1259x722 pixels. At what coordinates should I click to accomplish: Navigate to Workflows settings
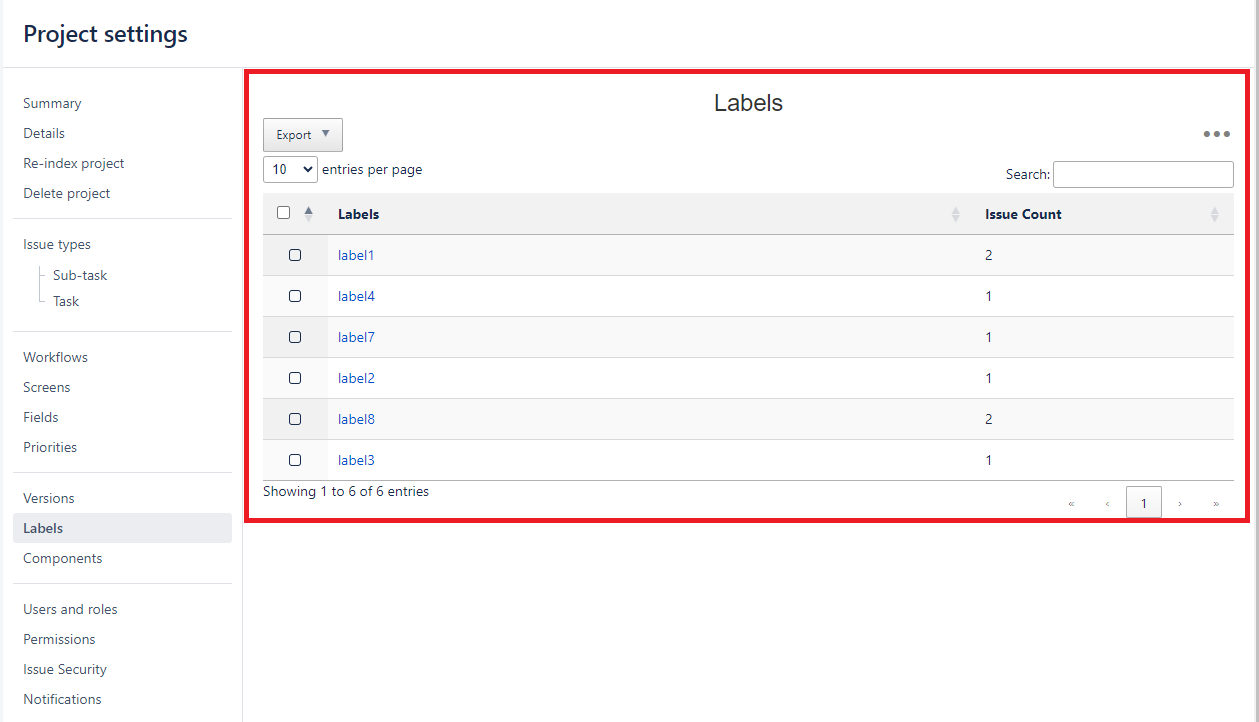click(55, 357)
